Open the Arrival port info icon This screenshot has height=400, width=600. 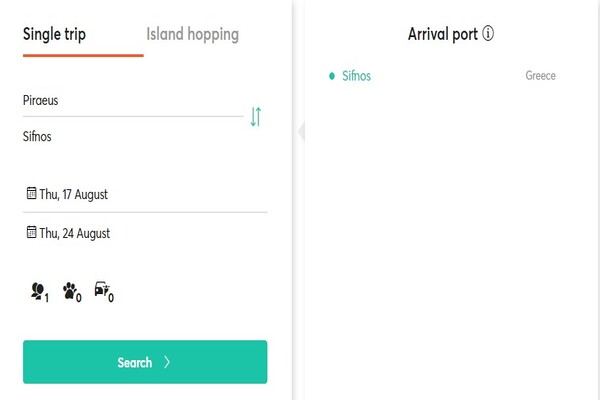tap(488, 33)
